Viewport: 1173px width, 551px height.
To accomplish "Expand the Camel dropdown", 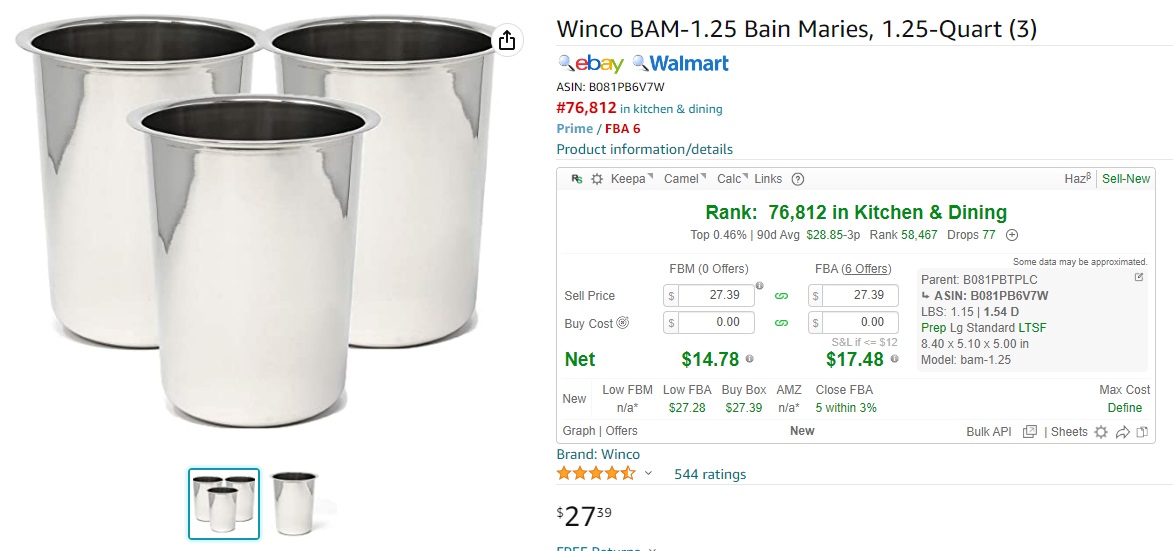I will pos(684,179).
